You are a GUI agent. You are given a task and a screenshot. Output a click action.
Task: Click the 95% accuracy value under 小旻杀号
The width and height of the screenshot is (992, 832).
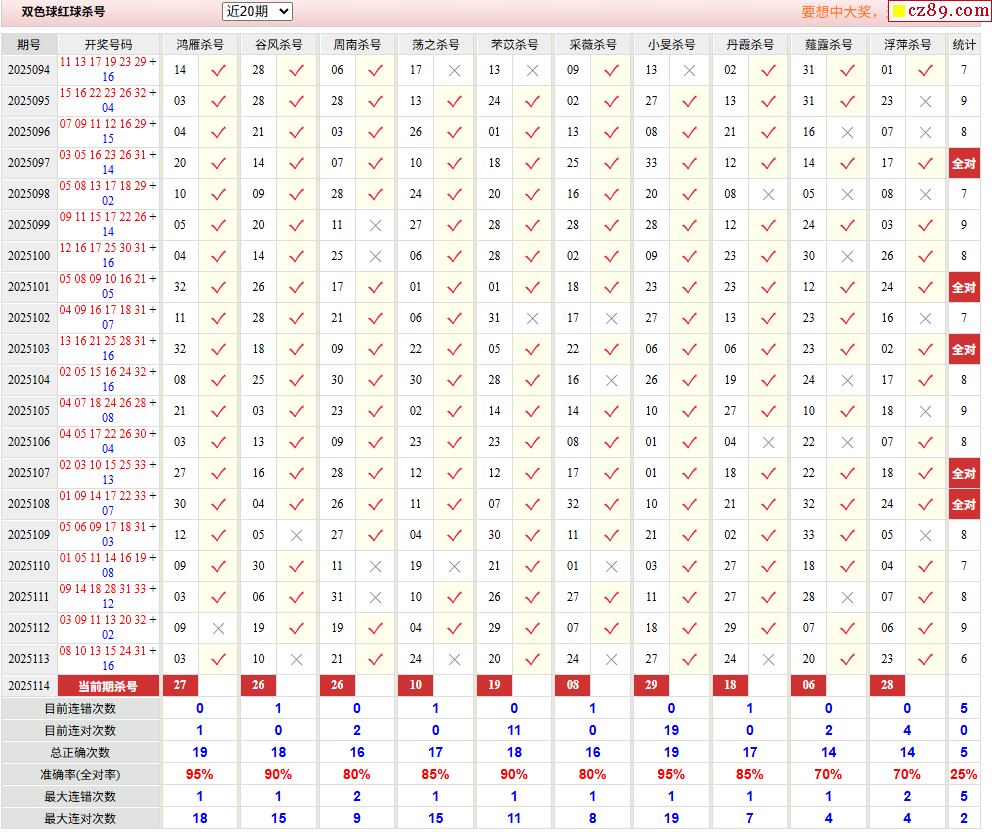click(x=671, y=774)
